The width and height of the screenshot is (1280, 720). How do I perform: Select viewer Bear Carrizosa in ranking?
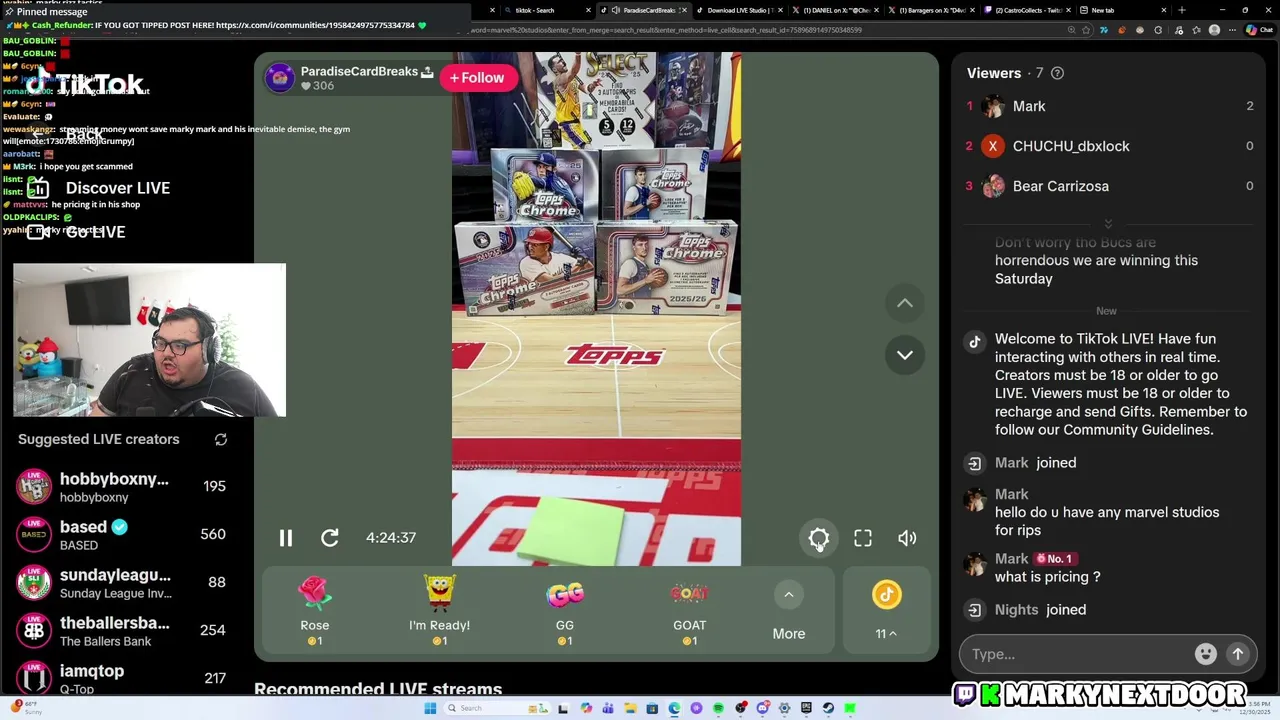[x=1108, y=186]
